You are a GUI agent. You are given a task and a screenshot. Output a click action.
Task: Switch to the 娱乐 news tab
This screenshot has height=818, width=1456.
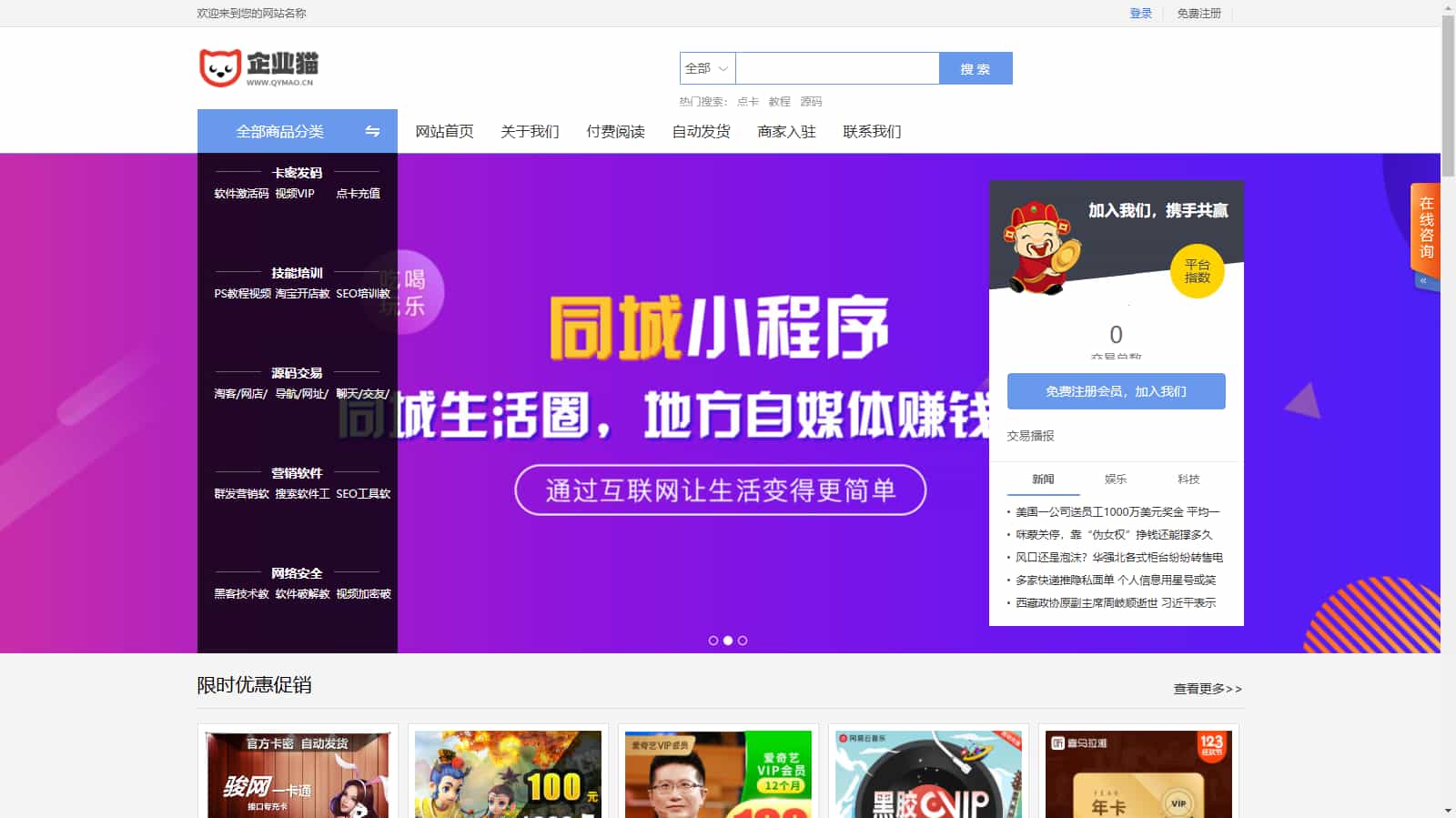pos(1116,480)
